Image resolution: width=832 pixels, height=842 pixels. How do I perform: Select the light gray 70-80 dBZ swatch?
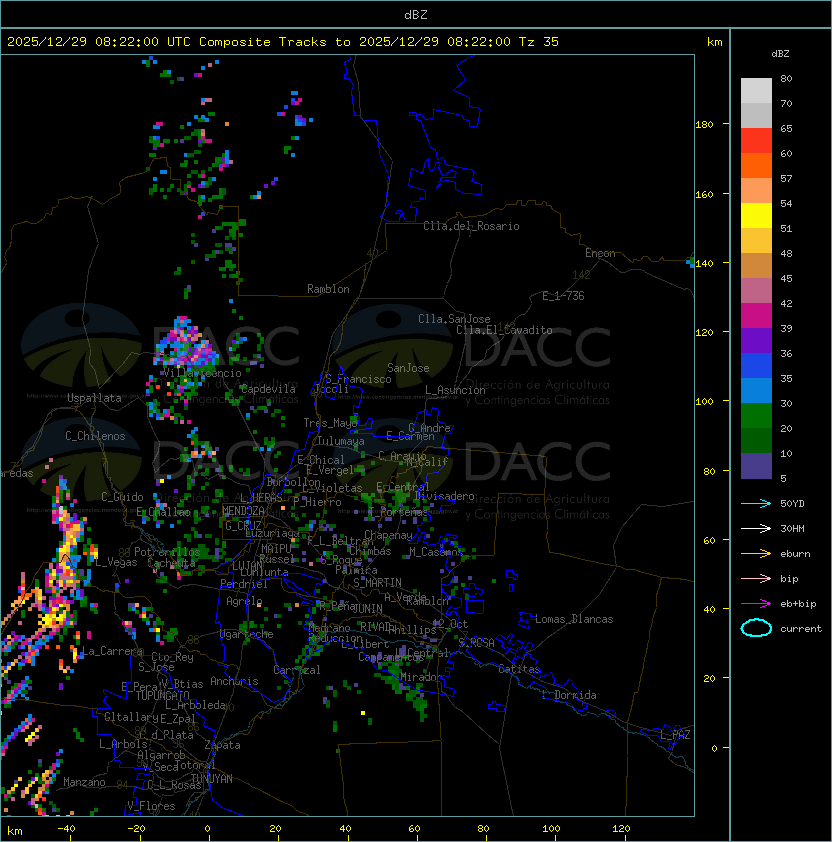pos(756,90)
